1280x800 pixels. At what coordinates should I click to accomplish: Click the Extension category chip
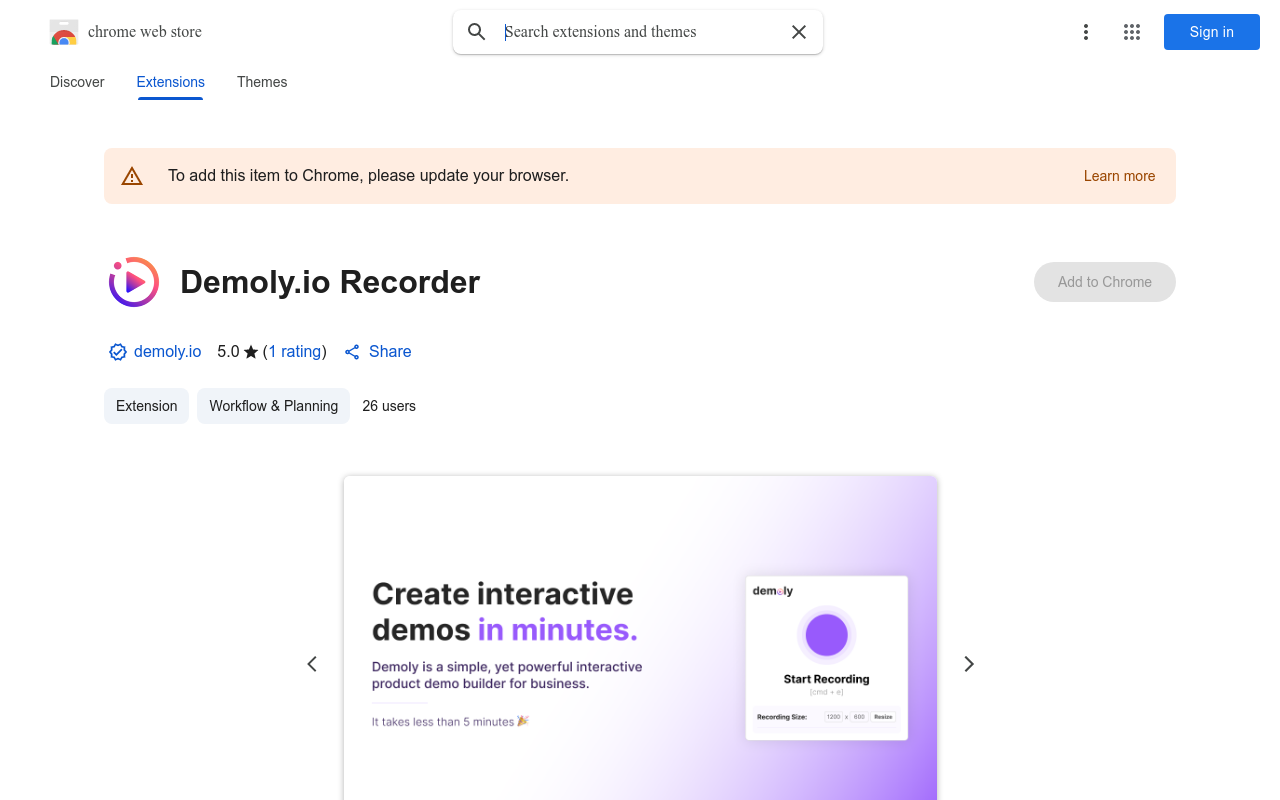146,406
